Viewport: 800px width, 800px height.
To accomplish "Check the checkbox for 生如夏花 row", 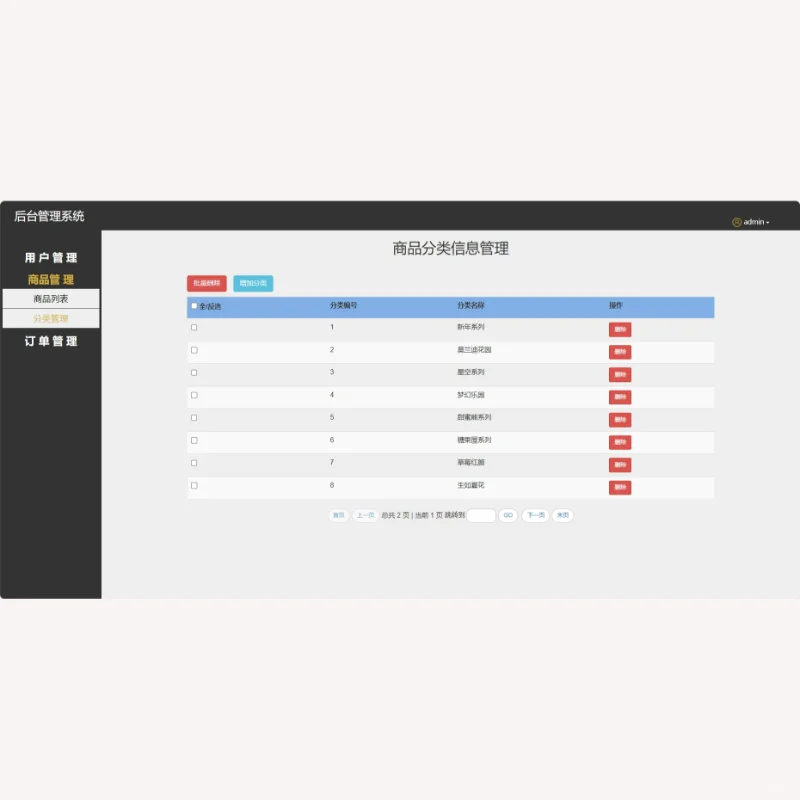I will tap(193, 486).
